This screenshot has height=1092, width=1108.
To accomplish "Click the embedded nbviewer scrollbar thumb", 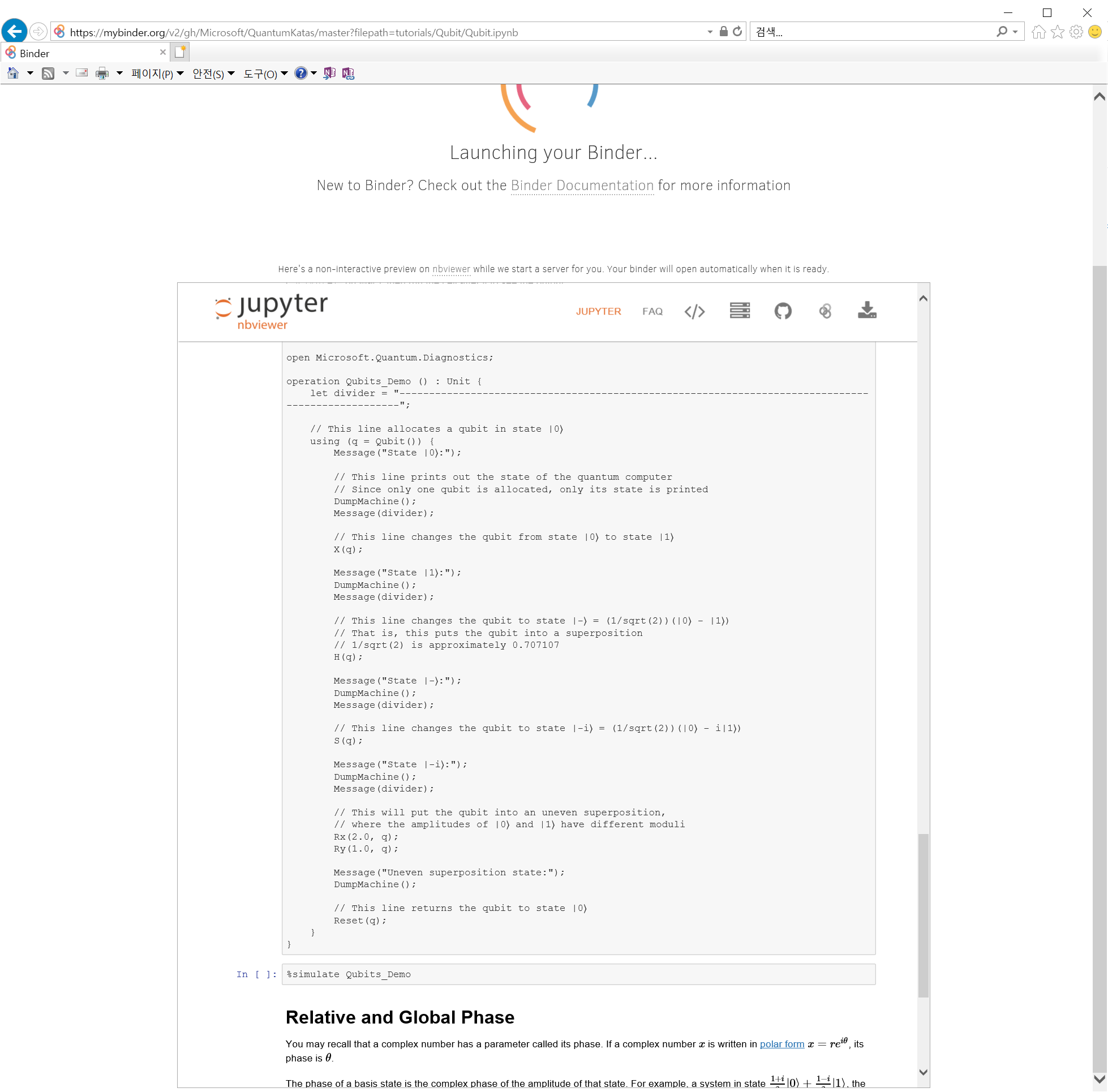I will tap(923, 915).
